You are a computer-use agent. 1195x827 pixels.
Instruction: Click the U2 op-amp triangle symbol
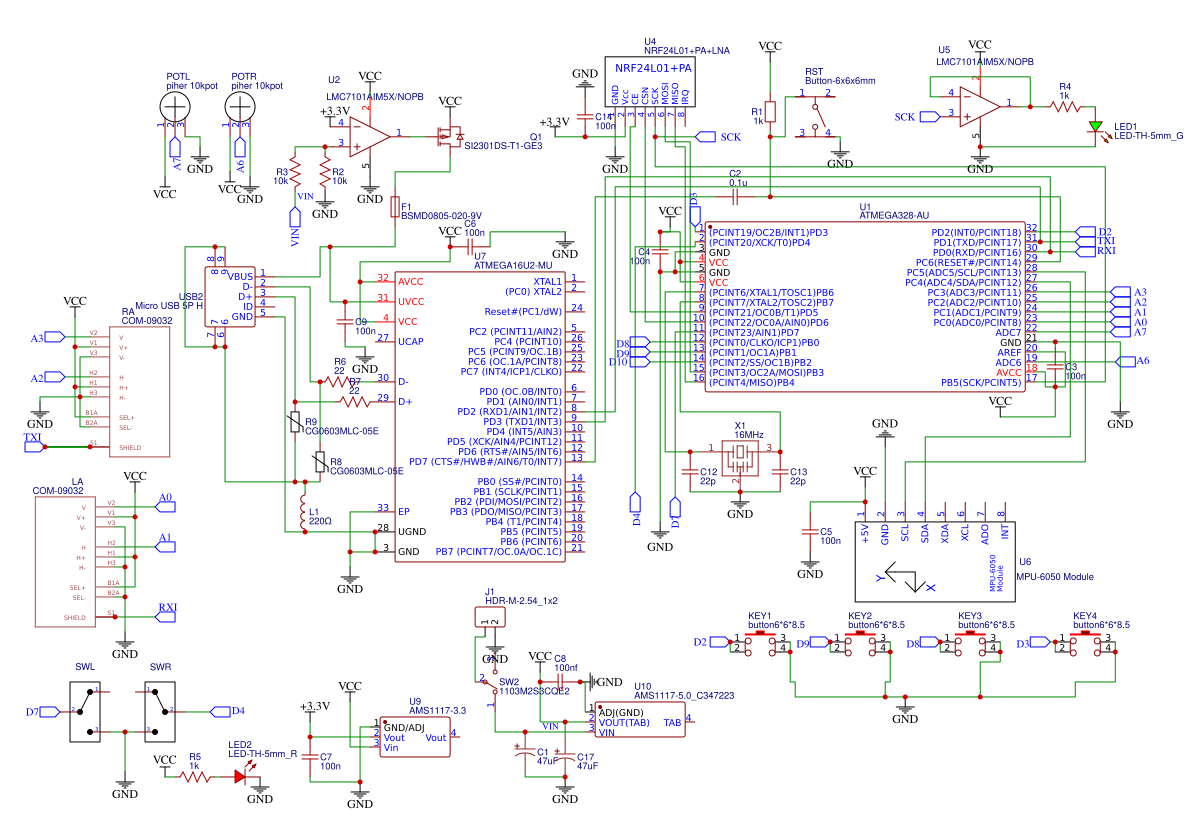370,136
